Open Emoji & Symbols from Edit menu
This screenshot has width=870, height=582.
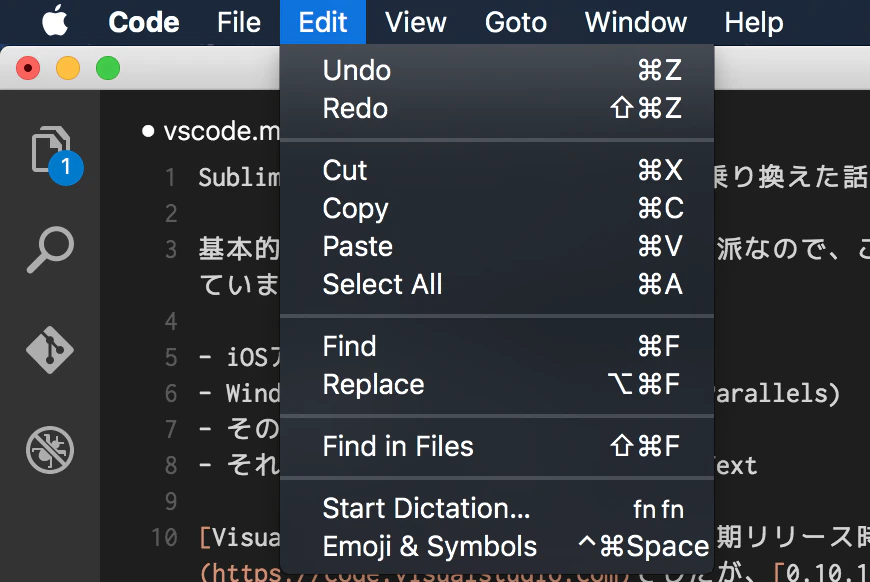[497, 546]
